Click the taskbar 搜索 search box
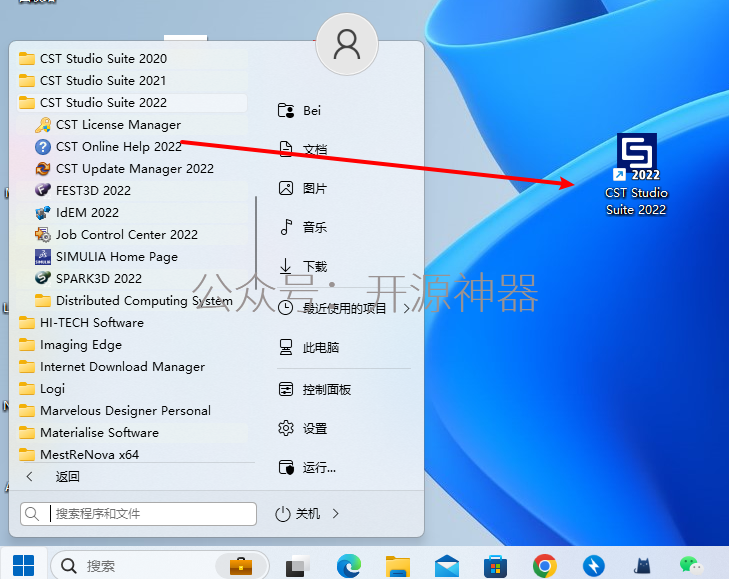The width and height of the screenshot is (729, 579). click(160, 566)
